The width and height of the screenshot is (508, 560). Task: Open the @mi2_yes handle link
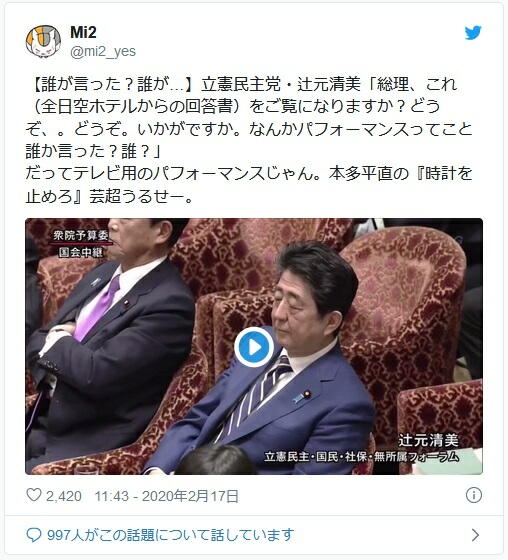point(103,51)
